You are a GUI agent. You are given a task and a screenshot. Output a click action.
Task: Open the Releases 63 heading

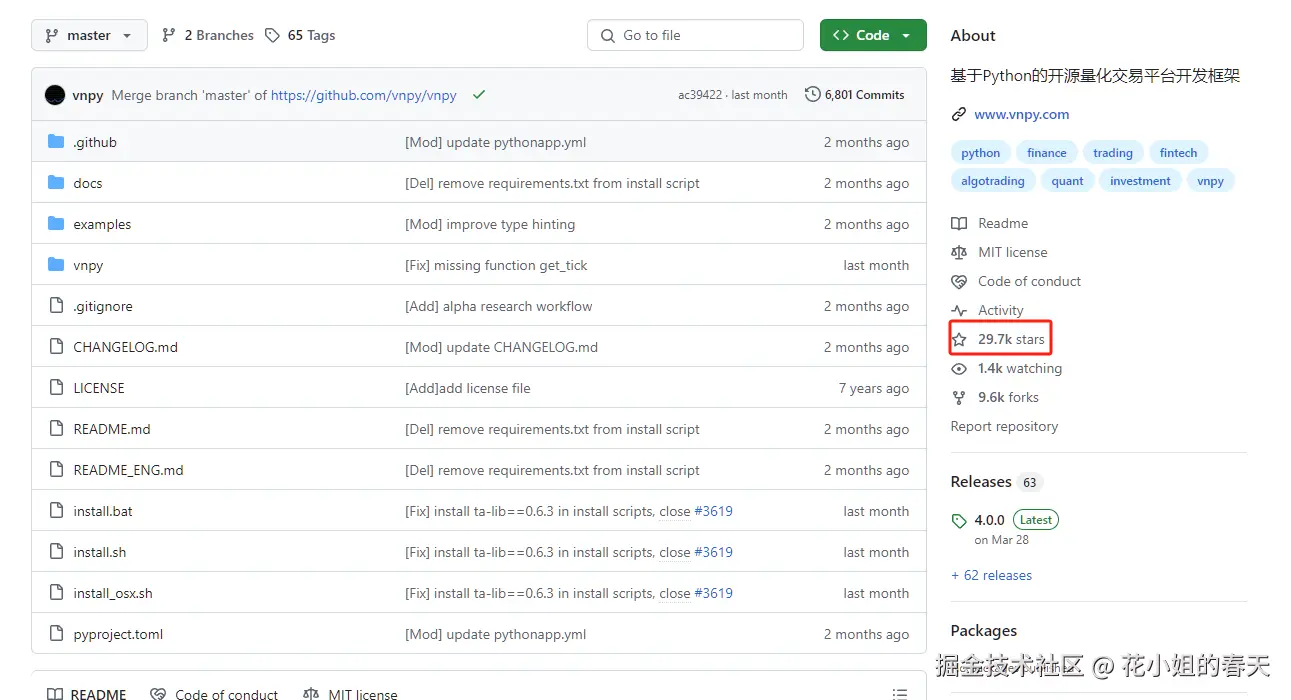(x=996, y=482)
